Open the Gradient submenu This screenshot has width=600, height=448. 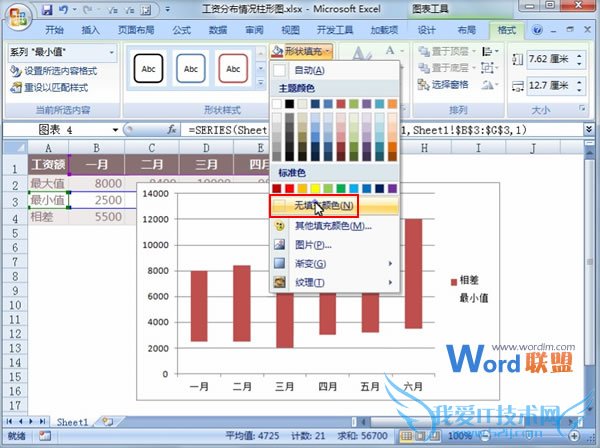pyautogui.click(x=390, y=263)
